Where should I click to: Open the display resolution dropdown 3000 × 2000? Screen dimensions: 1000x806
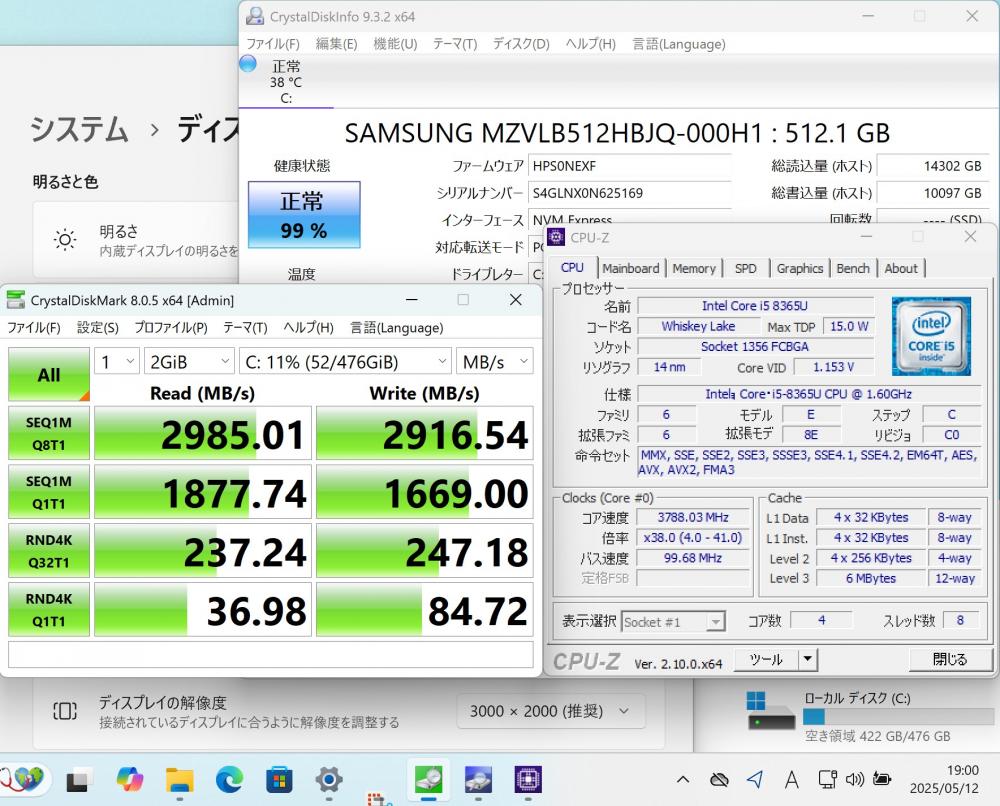click(550, 711)
